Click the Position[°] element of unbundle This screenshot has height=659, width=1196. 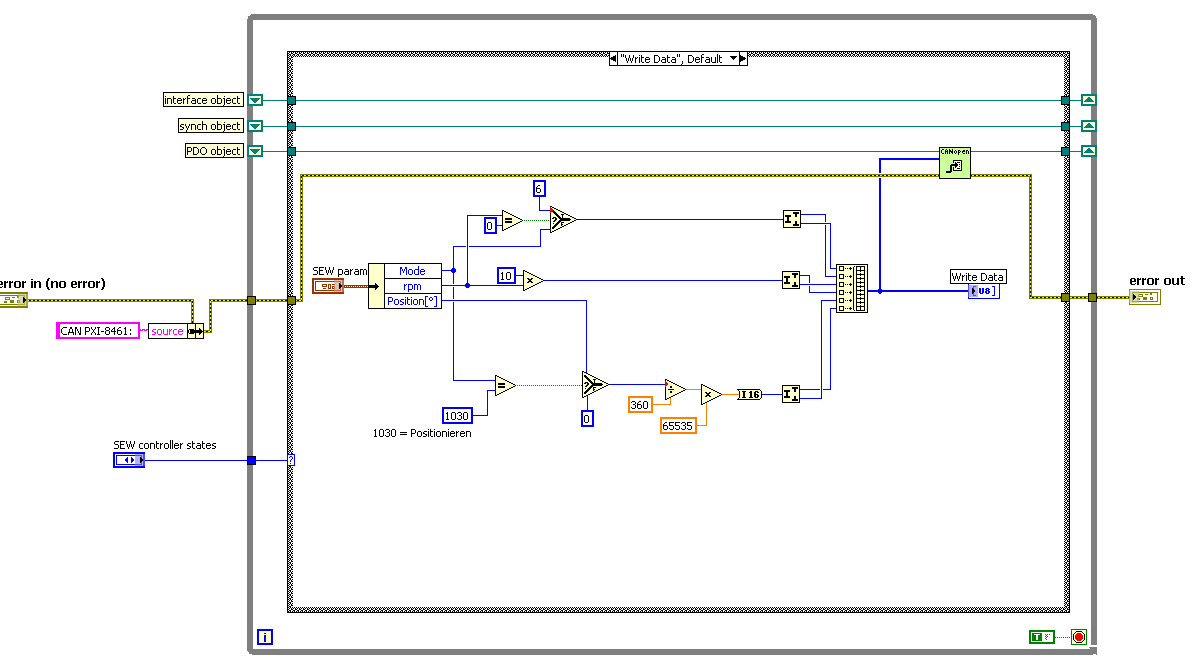(413, 301)
